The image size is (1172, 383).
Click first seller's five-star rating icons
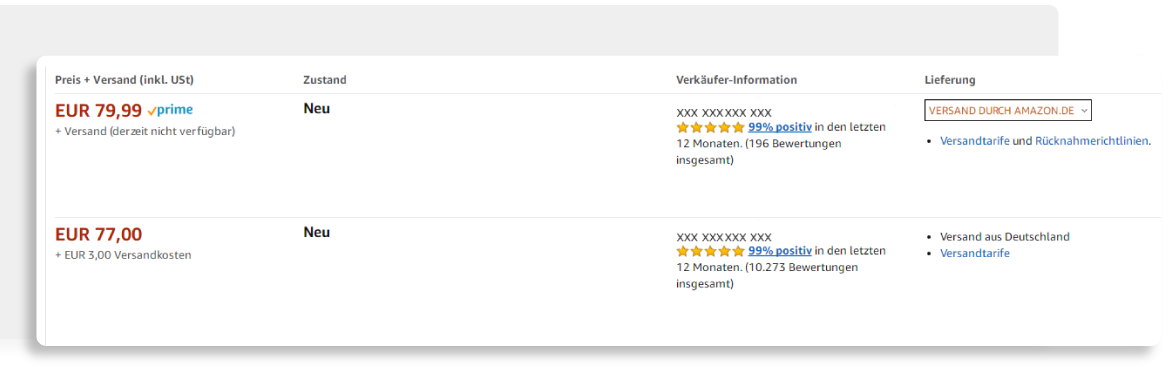coord(710,127)
